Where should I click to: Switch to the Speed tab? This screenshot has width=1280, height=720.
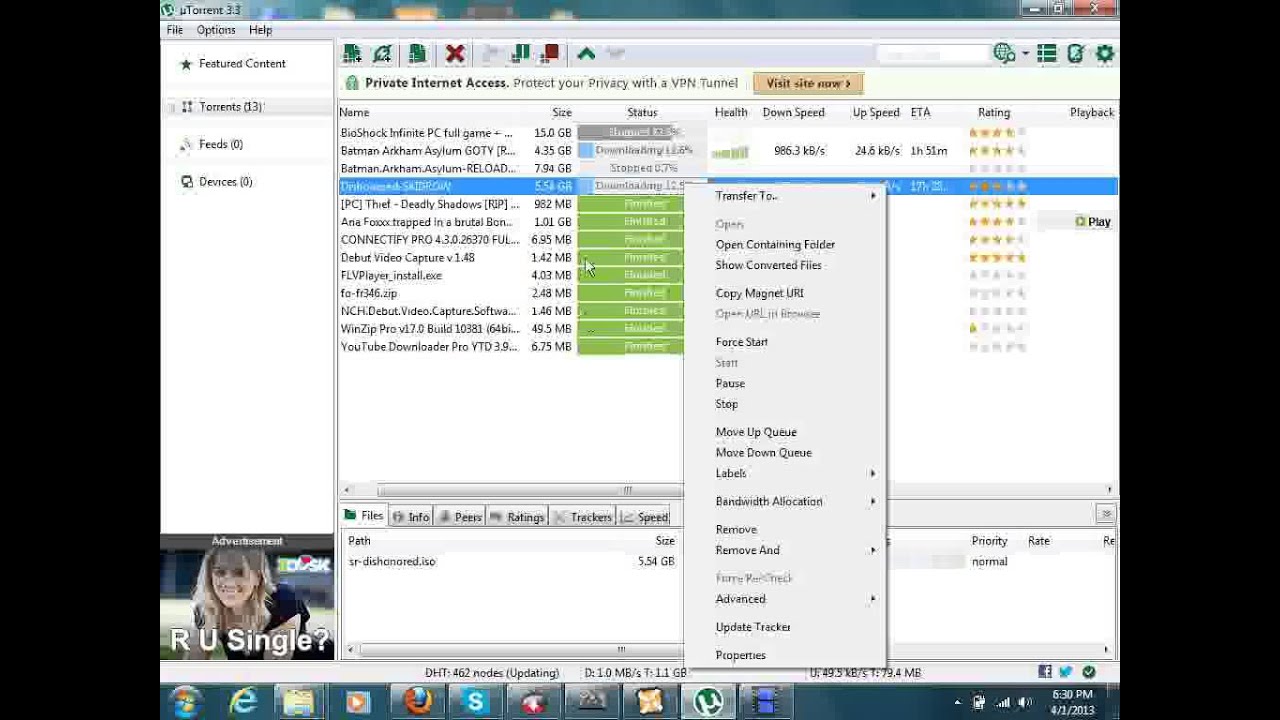coord(645,517)
